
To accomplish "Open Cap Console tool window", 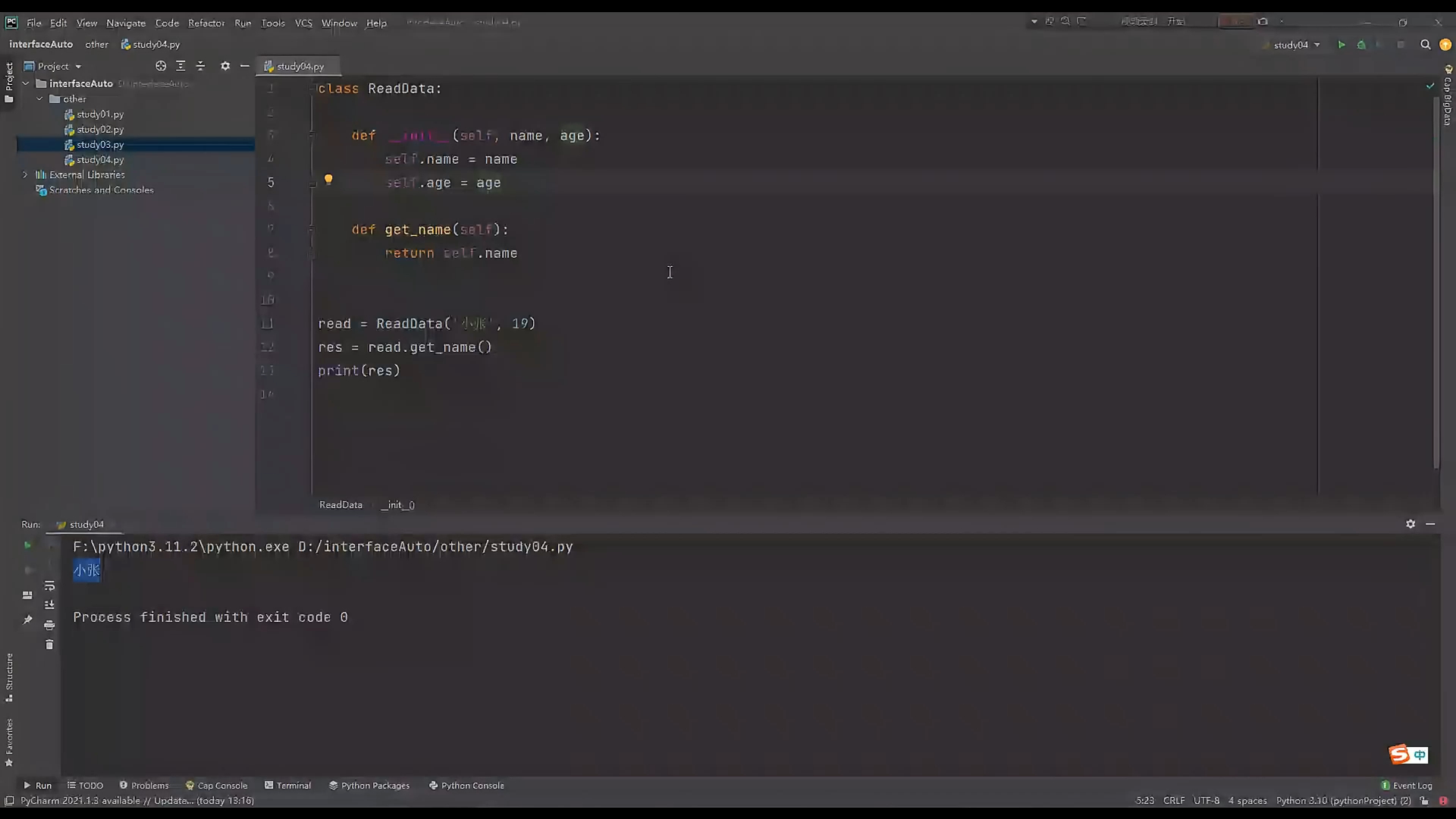I will pos(217,786).
